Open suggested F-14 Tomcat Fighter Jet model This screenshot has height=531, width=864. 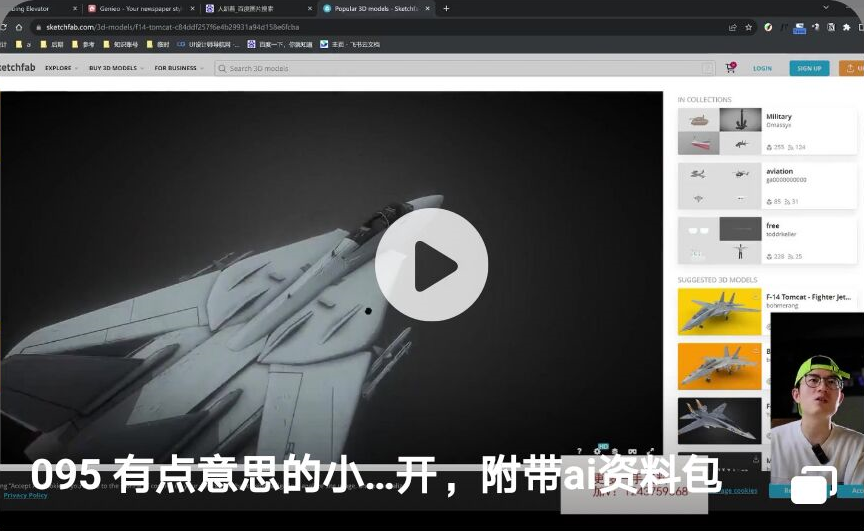tap(718, 311)
